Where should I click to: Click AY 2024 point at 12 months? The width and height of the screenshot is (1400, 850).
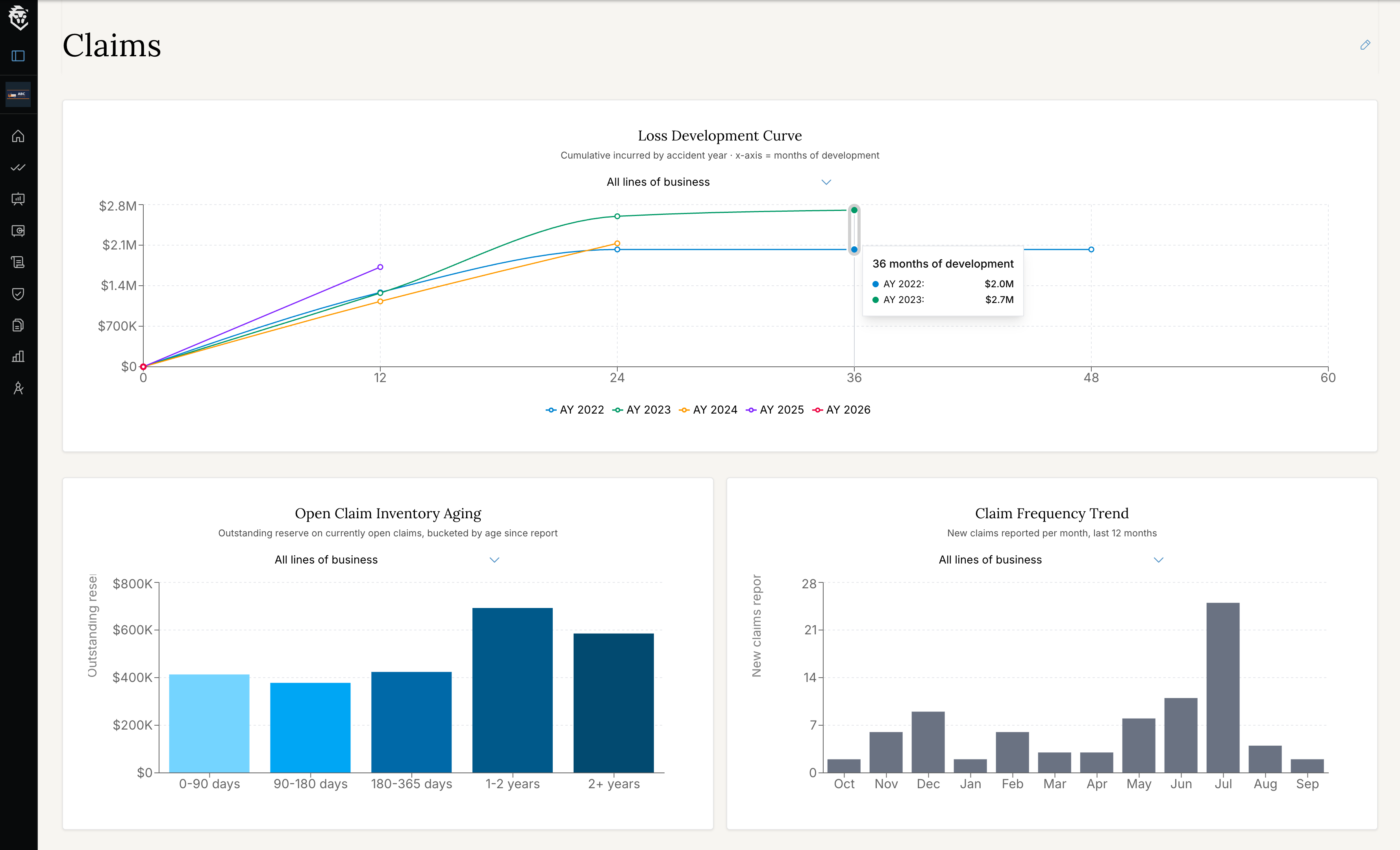[380, 301]
